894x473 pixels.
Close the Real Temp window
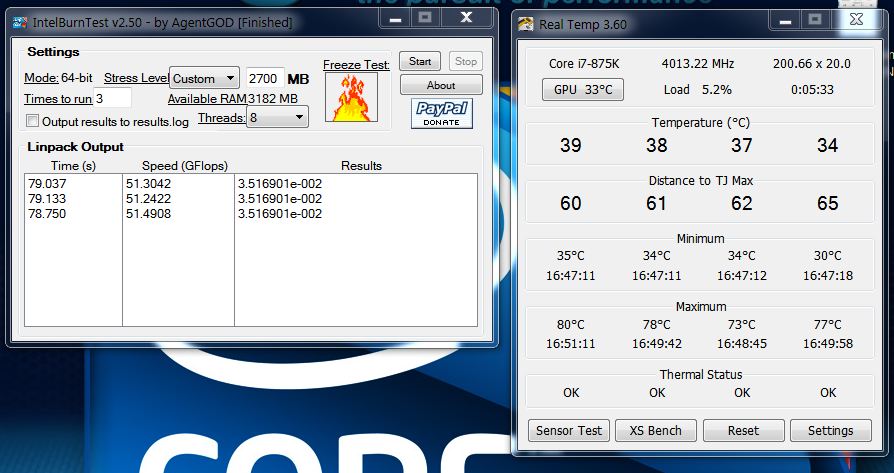pos(856,20)
